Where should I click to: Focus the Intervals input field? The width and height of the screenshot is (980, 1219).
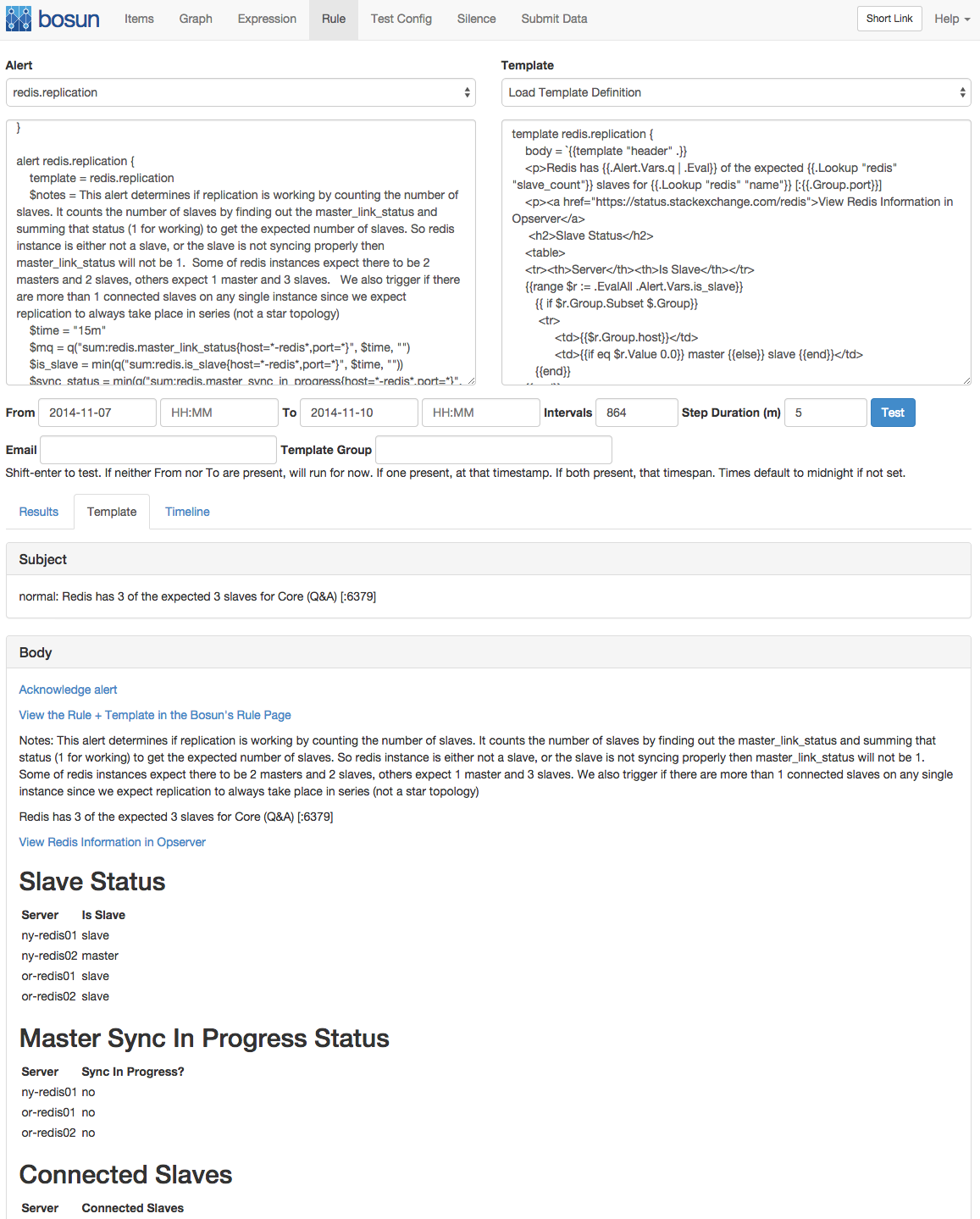(x=636, y=413)
